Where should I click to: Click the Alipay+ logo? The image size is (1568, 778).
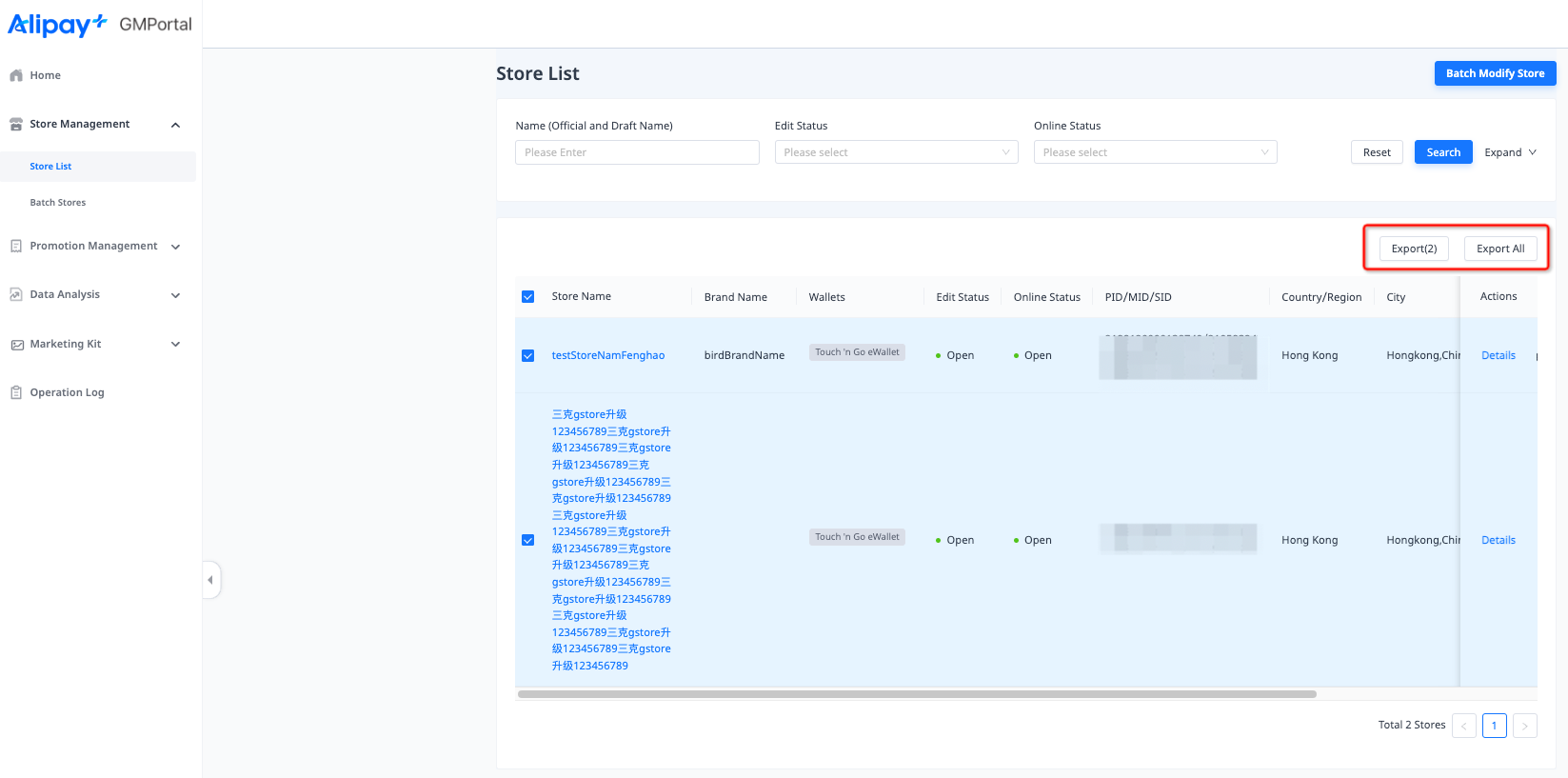click(57, 25)
